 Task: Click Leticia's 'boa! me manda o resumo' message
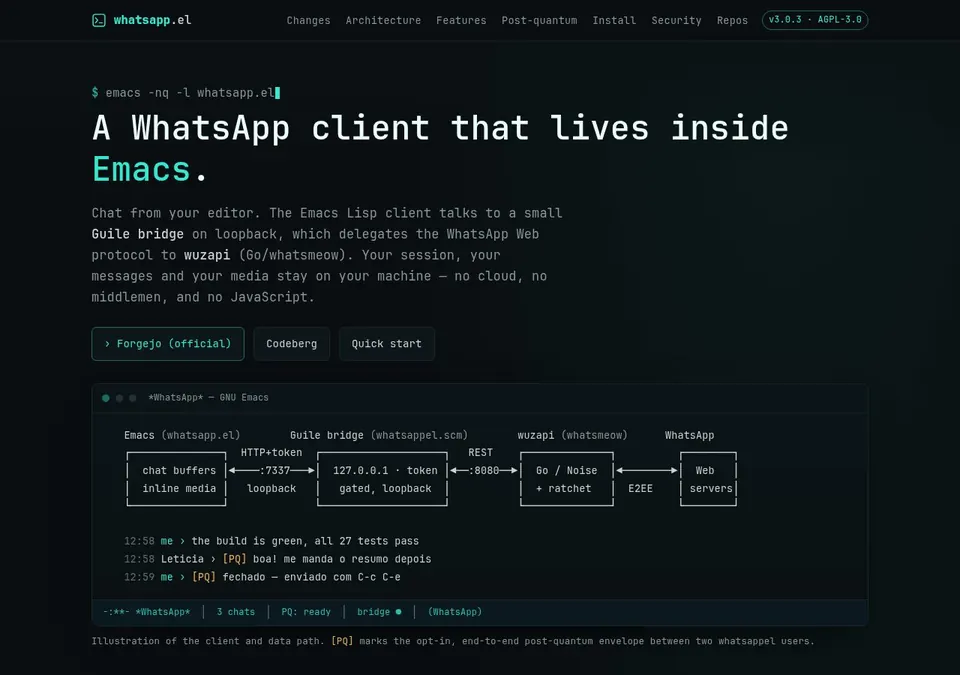point(277,559)
